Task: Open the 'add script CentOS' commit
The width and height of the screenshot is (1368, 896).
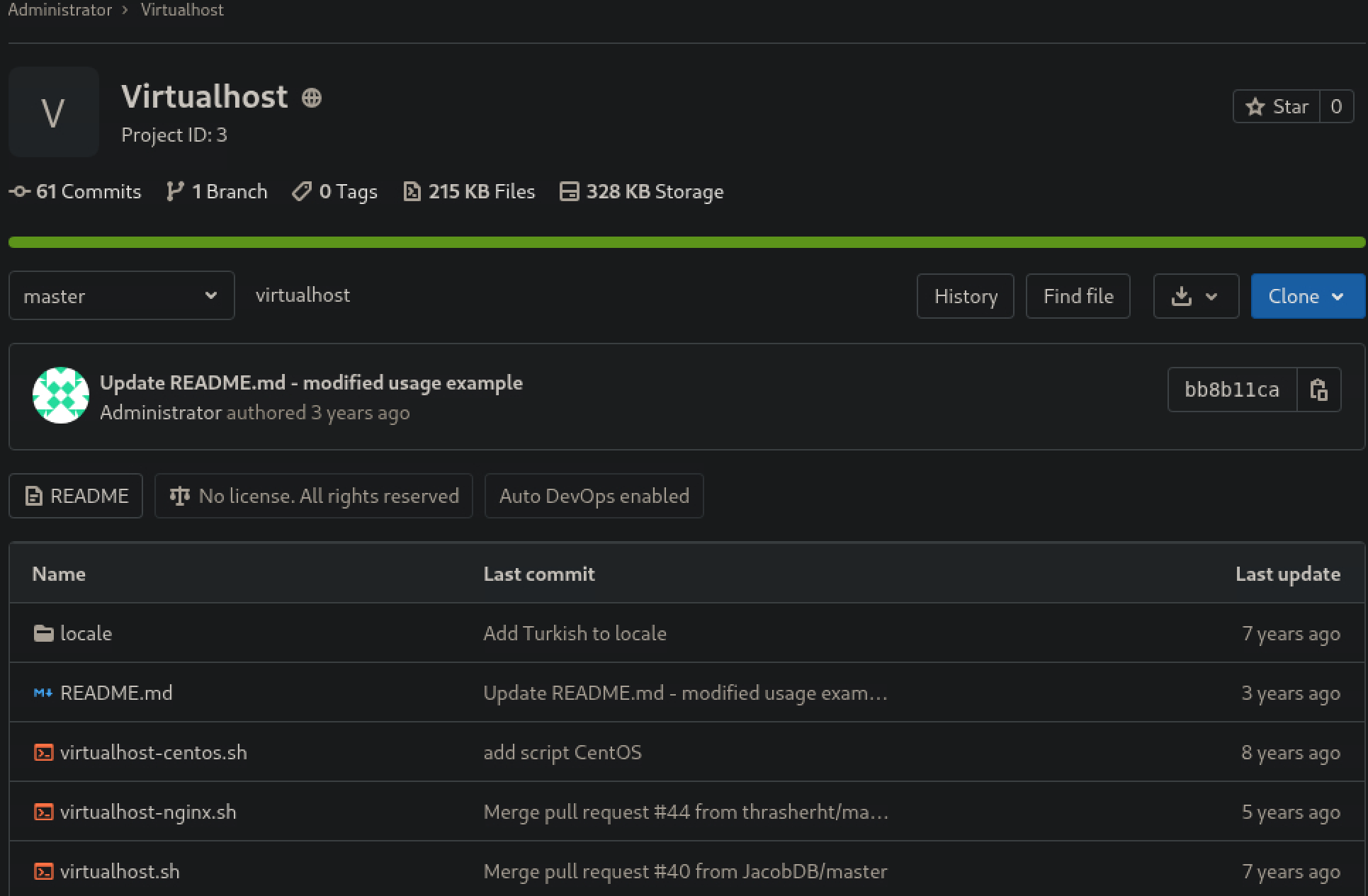Action: click(x=563, y=752)
